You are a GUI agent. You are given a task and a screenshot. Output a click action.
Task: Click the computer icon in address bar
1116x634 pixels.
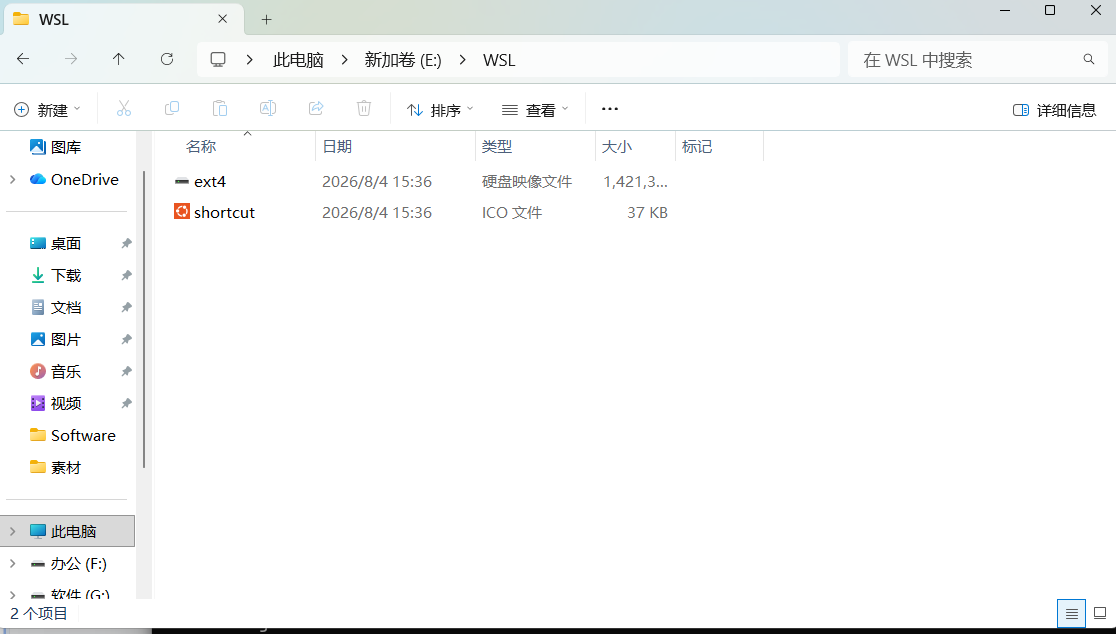pos(218,60)
